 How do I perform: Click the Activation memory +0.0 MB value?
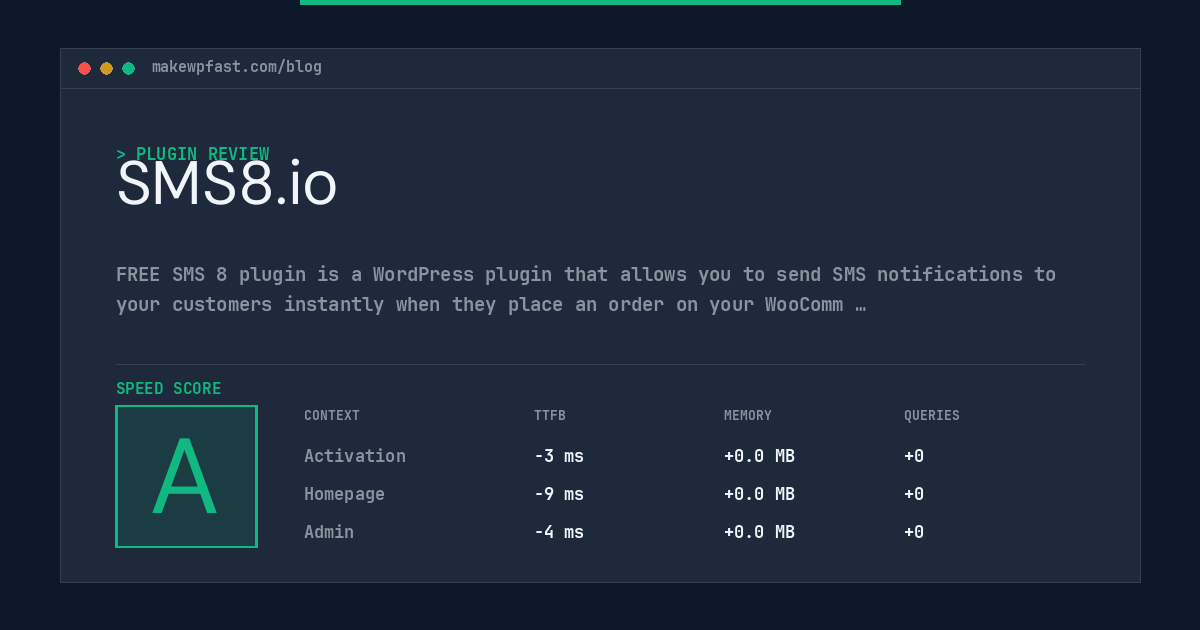click(x=759, y=456)
